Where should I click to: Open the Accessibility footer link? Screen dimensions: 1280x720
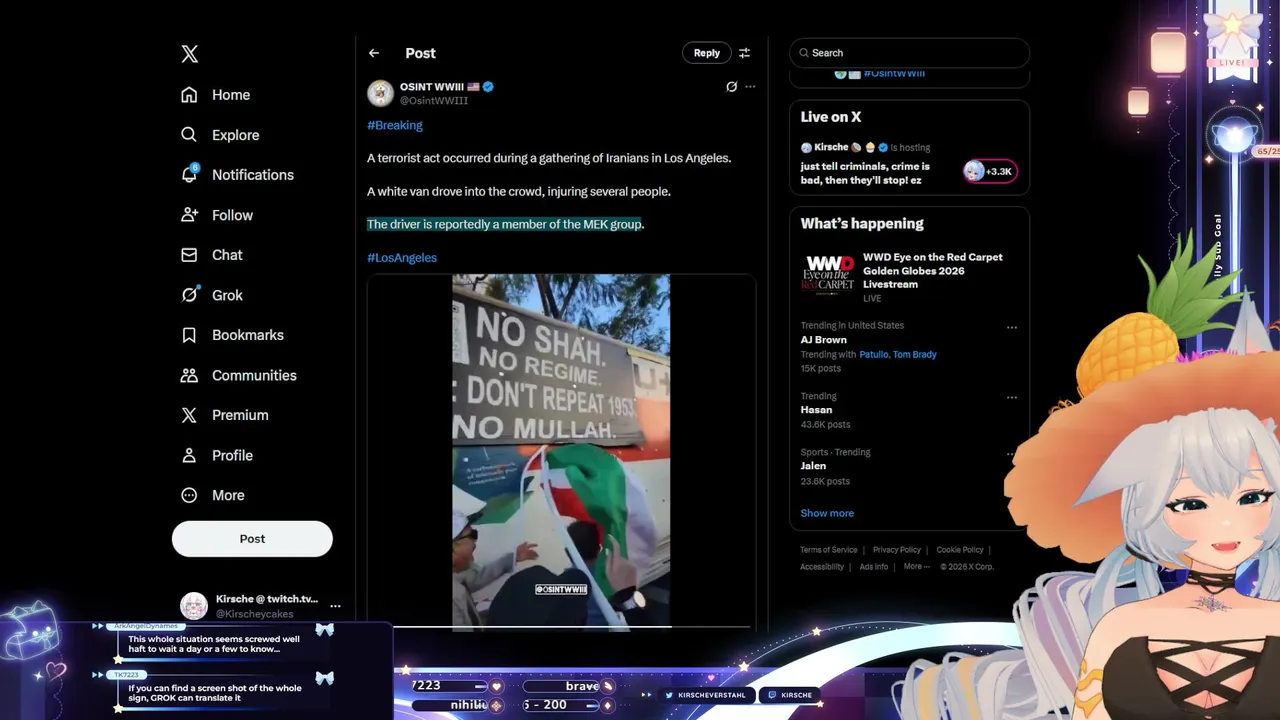click(822, 566)
